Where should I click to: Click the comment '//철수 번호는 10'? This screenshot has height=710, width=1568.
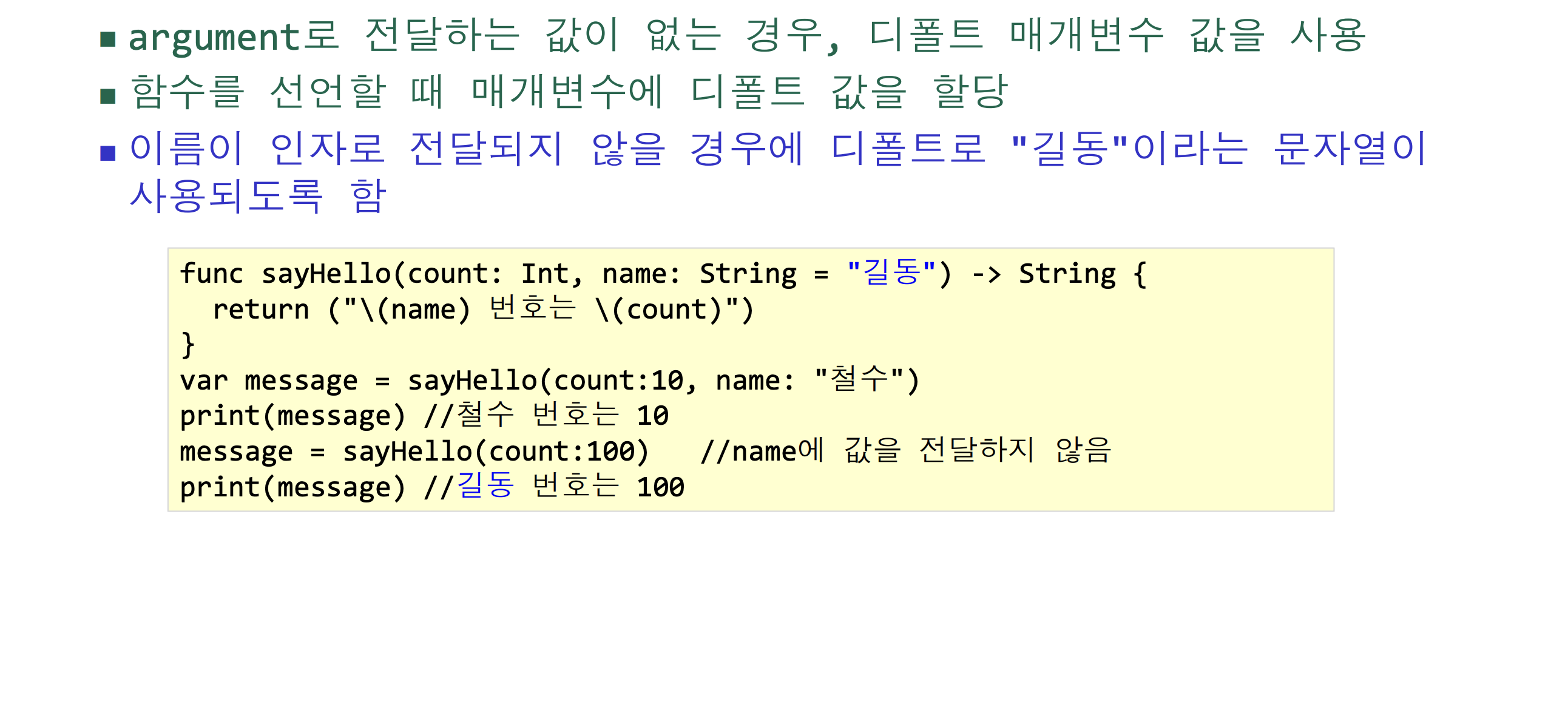click(546, 416)
